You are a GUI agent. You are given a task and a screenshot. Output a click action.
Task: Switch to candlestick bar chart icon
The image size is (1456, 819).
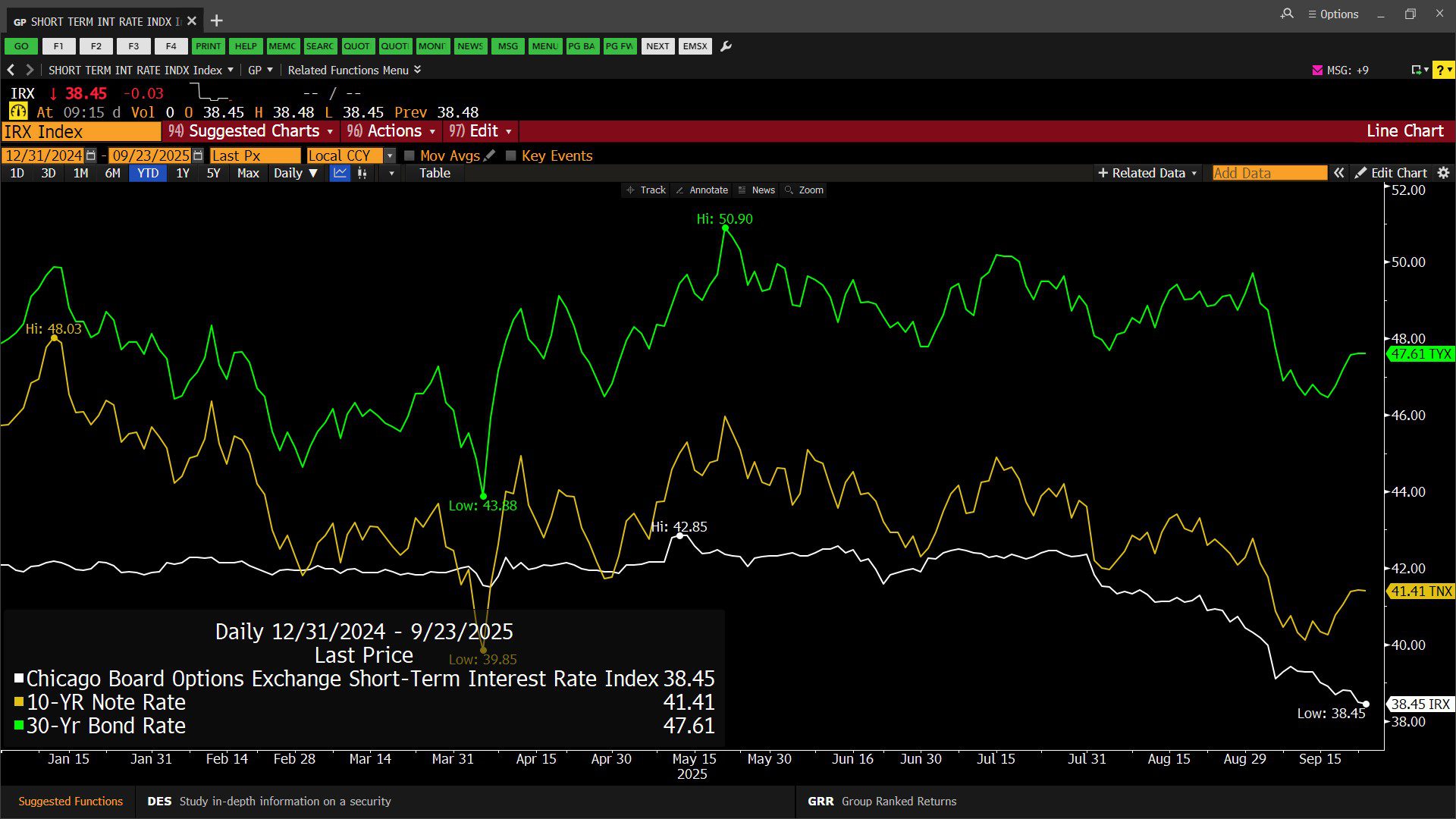(x=362, y=173)
